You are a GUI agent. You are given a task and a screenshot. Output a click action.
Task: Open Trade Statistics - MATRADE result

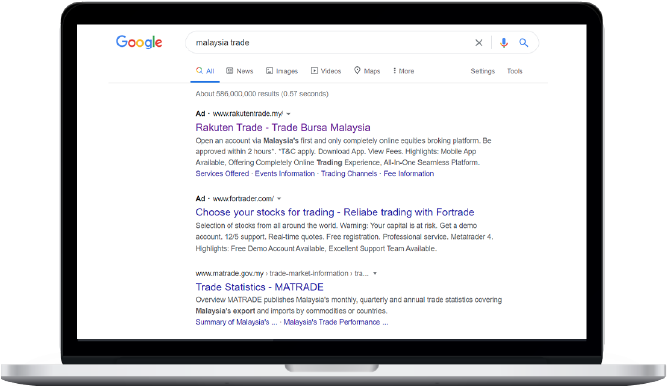pyautogui.click(x=259, y=287)
